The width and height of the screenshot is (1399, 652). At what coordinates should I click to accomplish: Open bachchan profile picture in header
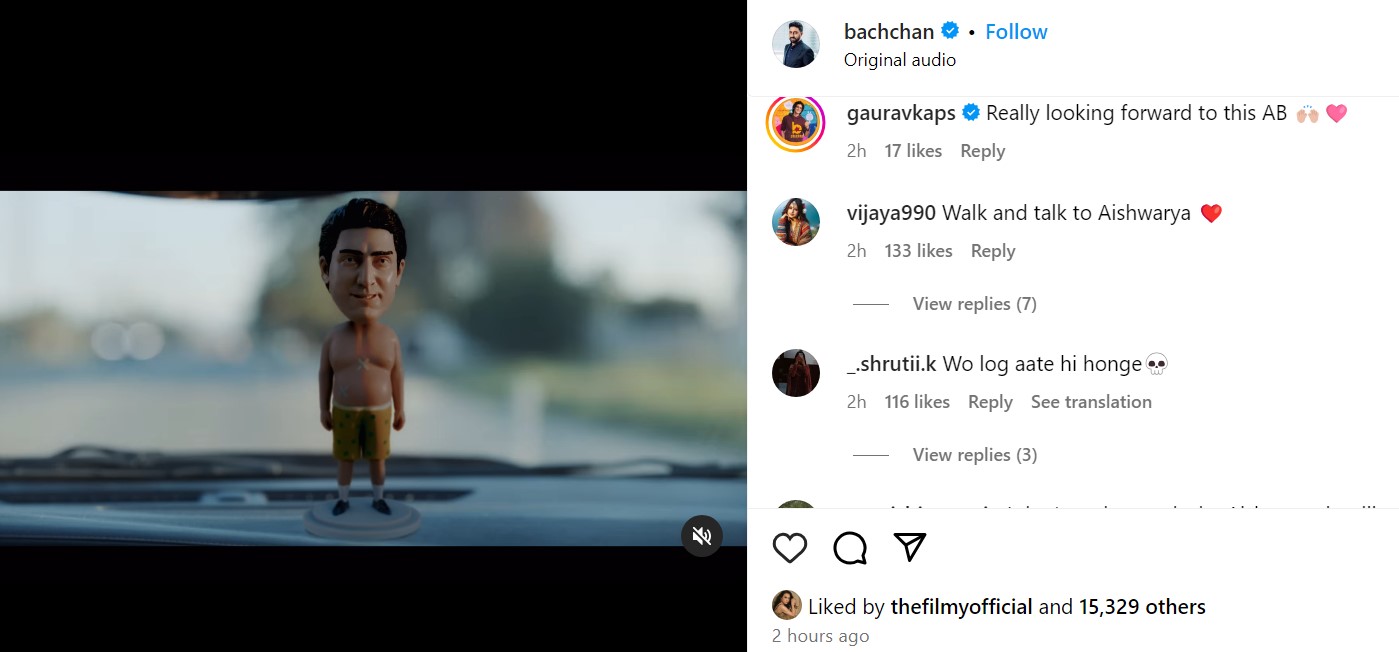click(796, 44)
